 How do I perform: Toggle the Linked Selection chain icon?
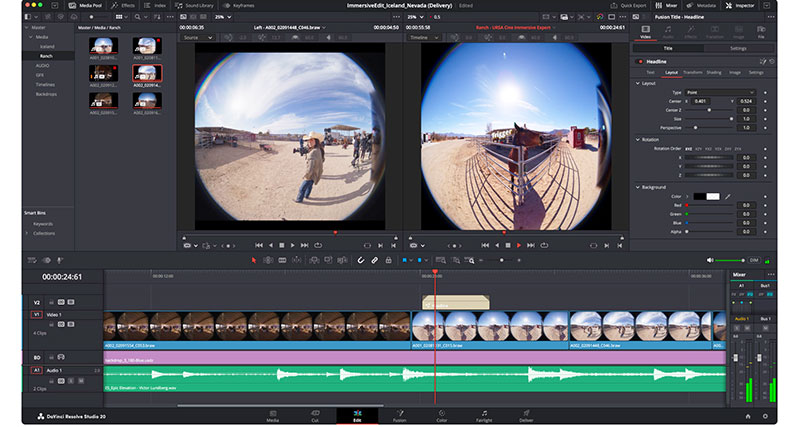[374, 260]
